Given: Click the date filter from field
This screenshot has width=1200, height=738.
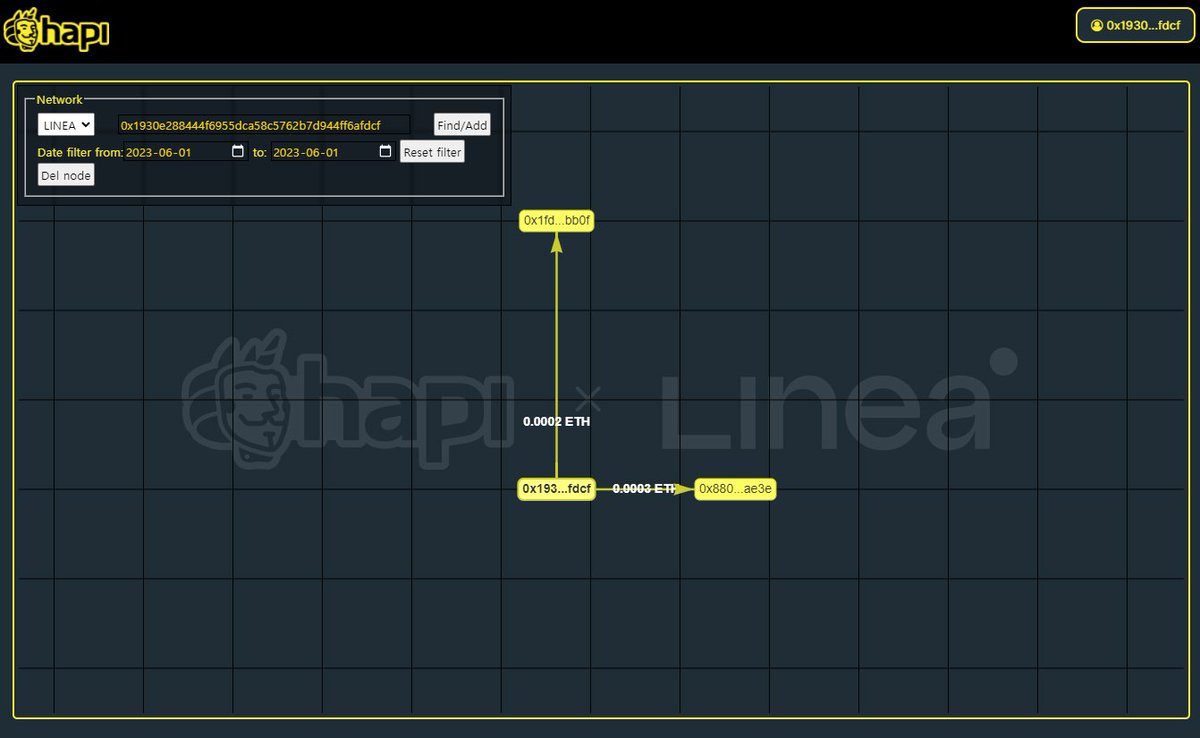Looking at the screenshot, I should [x=186, y=152].
